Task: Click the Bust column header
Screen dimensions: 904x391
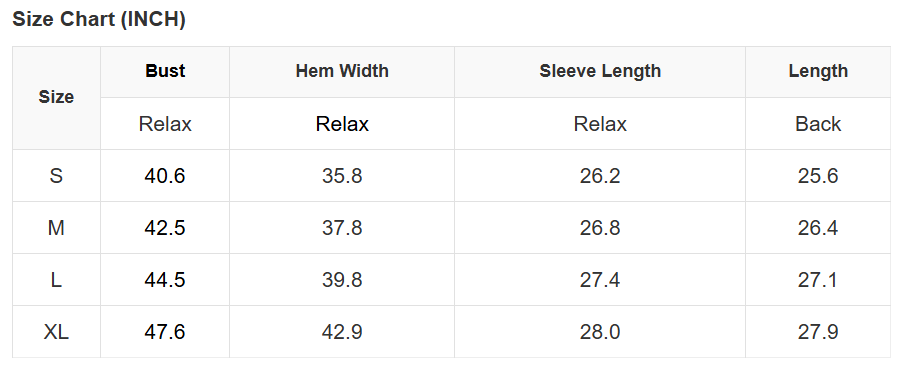Action: [x=165, y=72]
